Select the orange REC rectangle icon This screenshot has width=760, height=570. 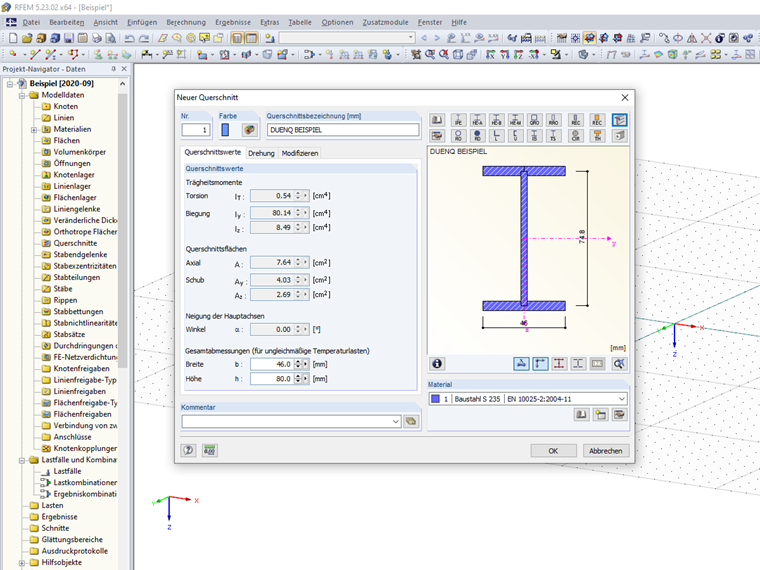597,120
